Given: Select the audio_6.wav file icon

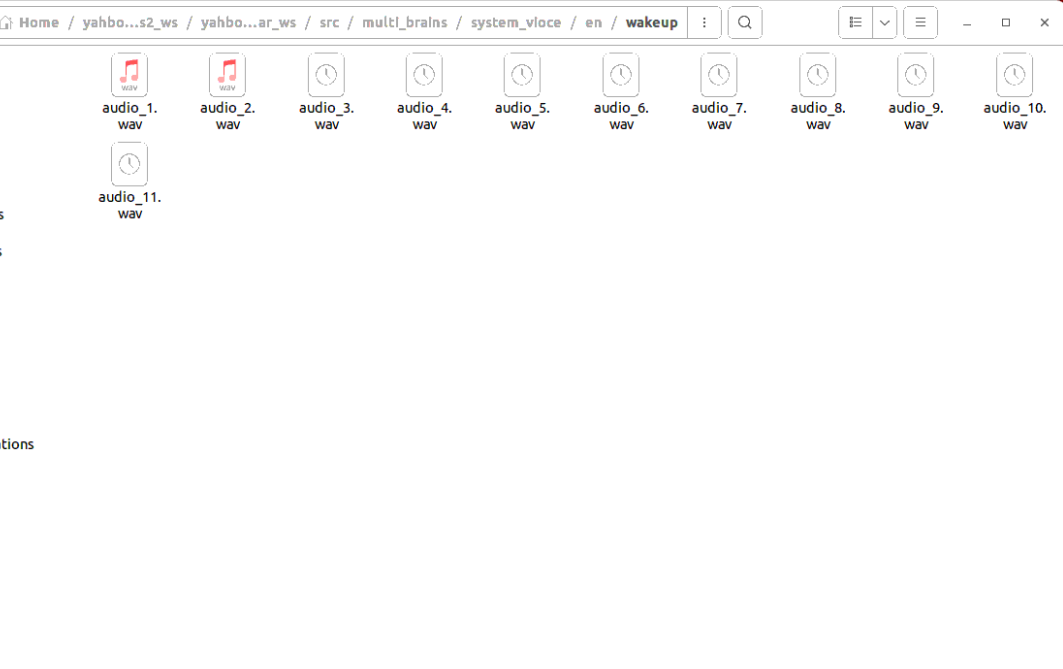Looking at the screenshot, I should (x=621, y=75).
